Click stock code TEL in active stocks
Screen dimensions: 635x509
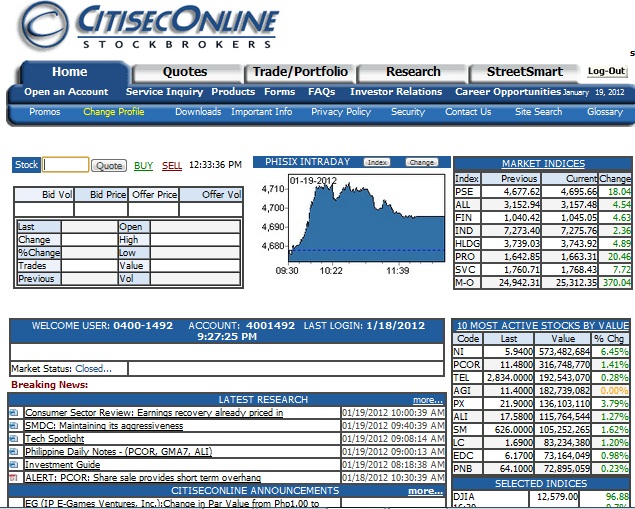(461, 377)
